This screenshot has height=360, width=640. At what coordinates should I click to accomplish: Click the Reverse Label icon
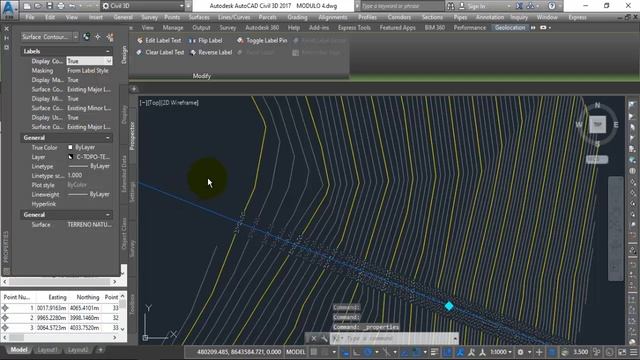click(x=193, y=52)
